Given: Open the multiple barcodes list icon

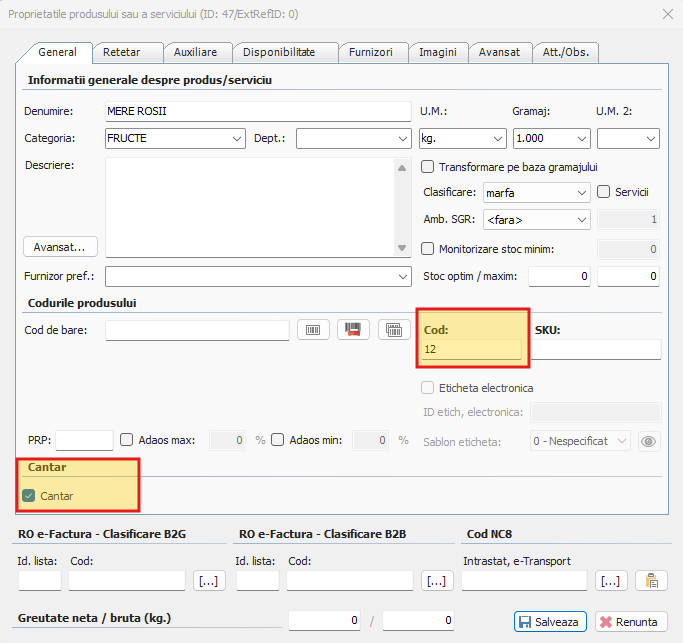Looking at the screenshot, I should point(394,330).
